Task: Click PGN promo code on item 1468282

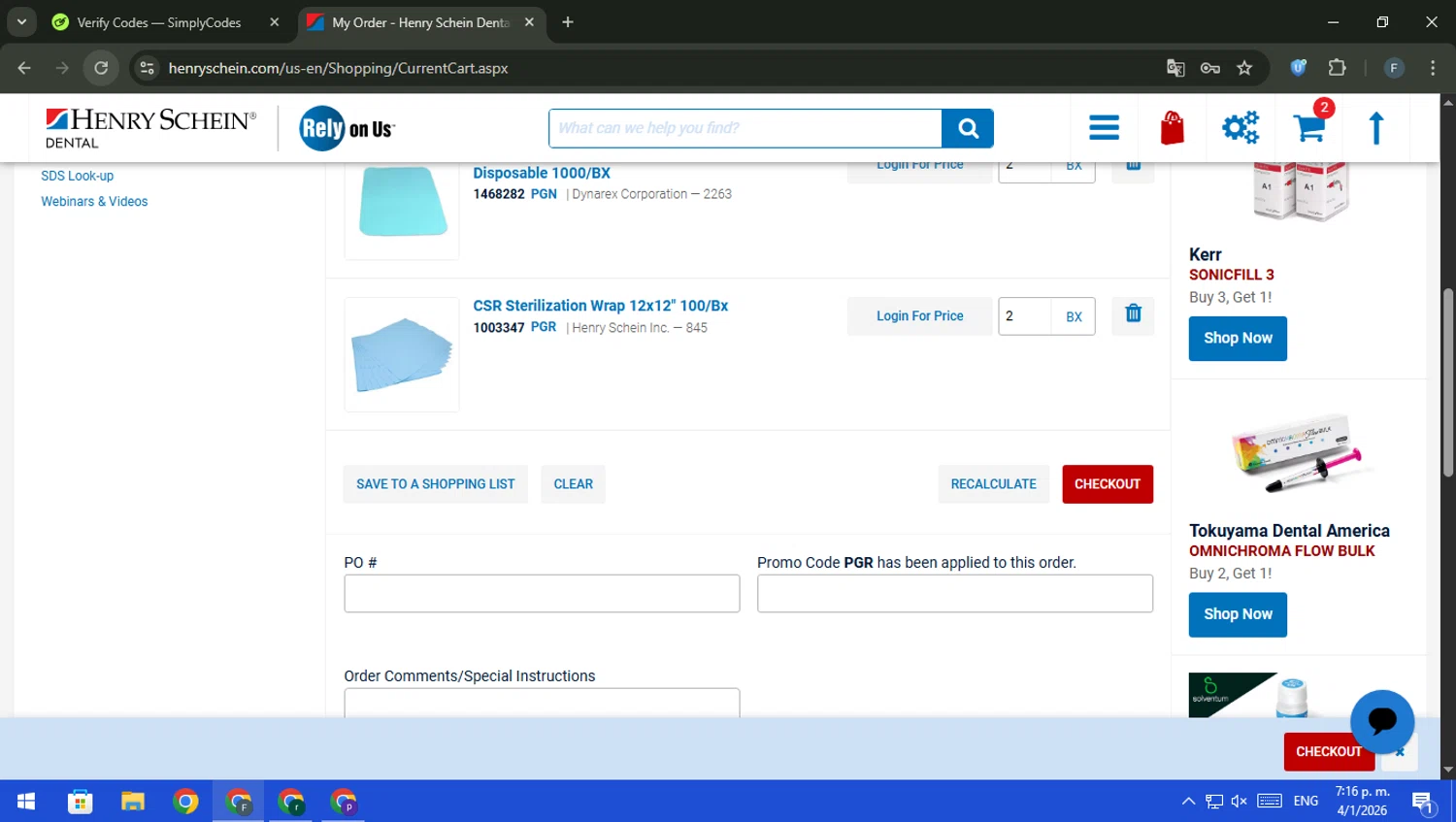Action: point(544,194)
